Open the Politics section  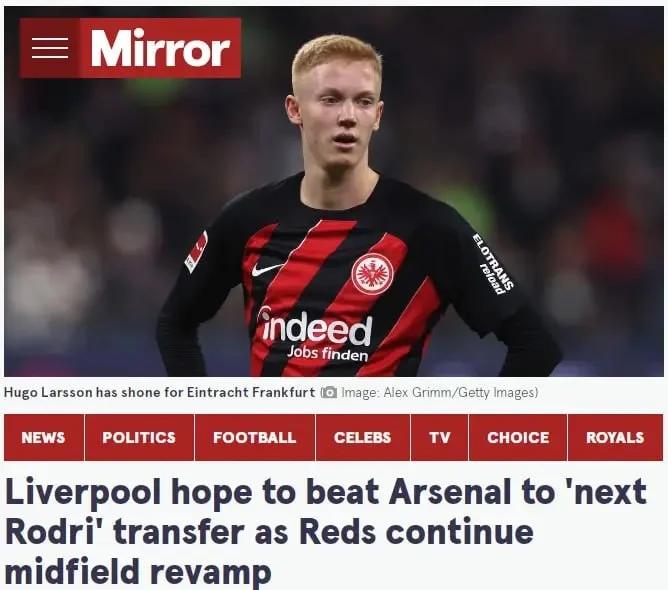139,437
